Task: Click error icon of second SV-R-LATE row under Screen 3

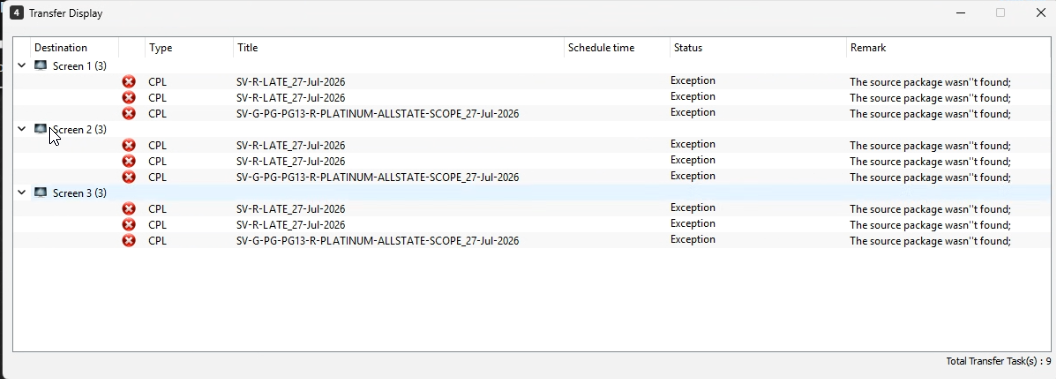Action: [129, 225]
